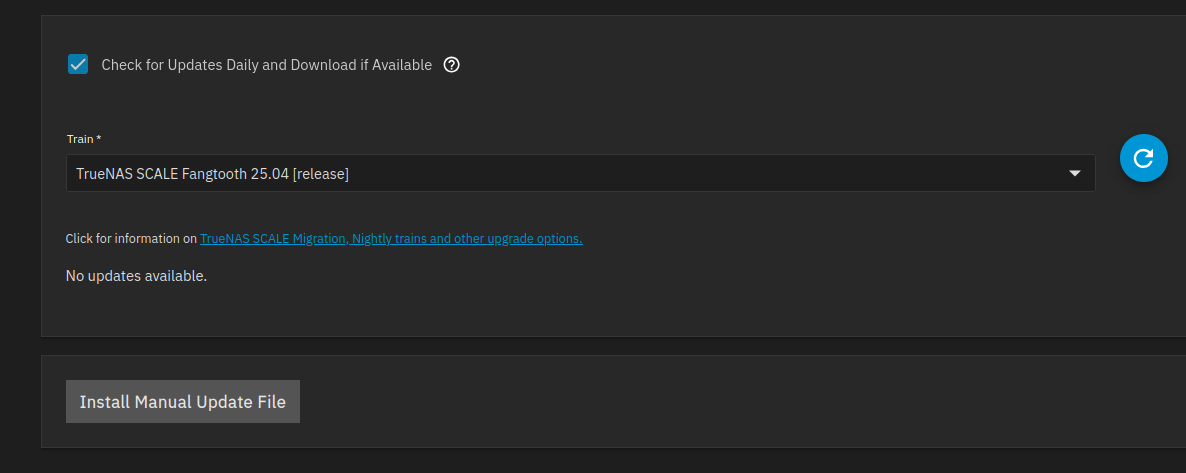Click the checkmark icon beside Check for Updates

78,65
